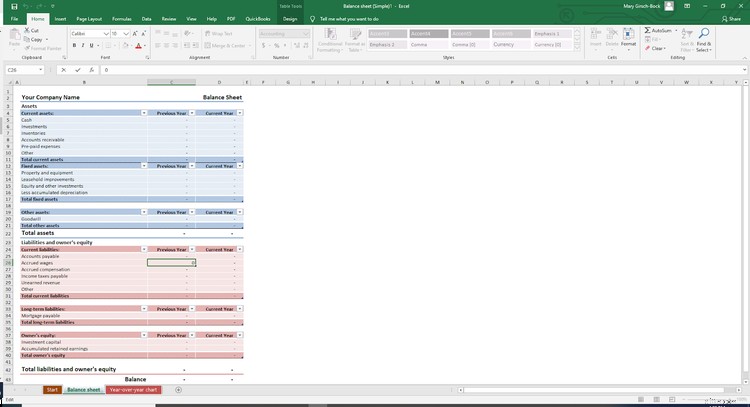Click the Accounting dollar sign icon
The height and width of the screenshot is (407, 750).
[x=264, y=45]
